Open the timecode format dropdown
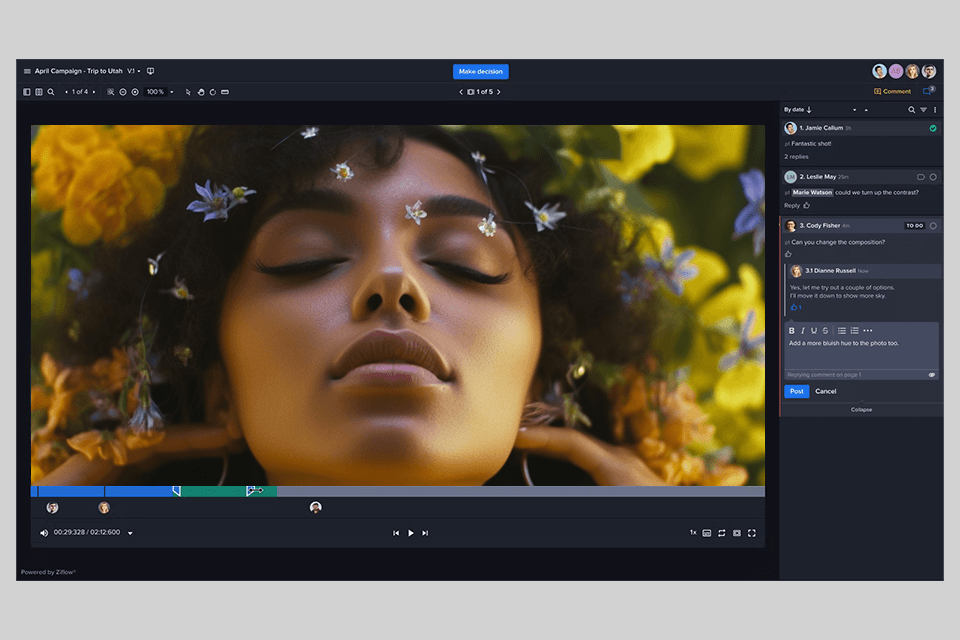The image size is (960, 640). tap(130, 533)
